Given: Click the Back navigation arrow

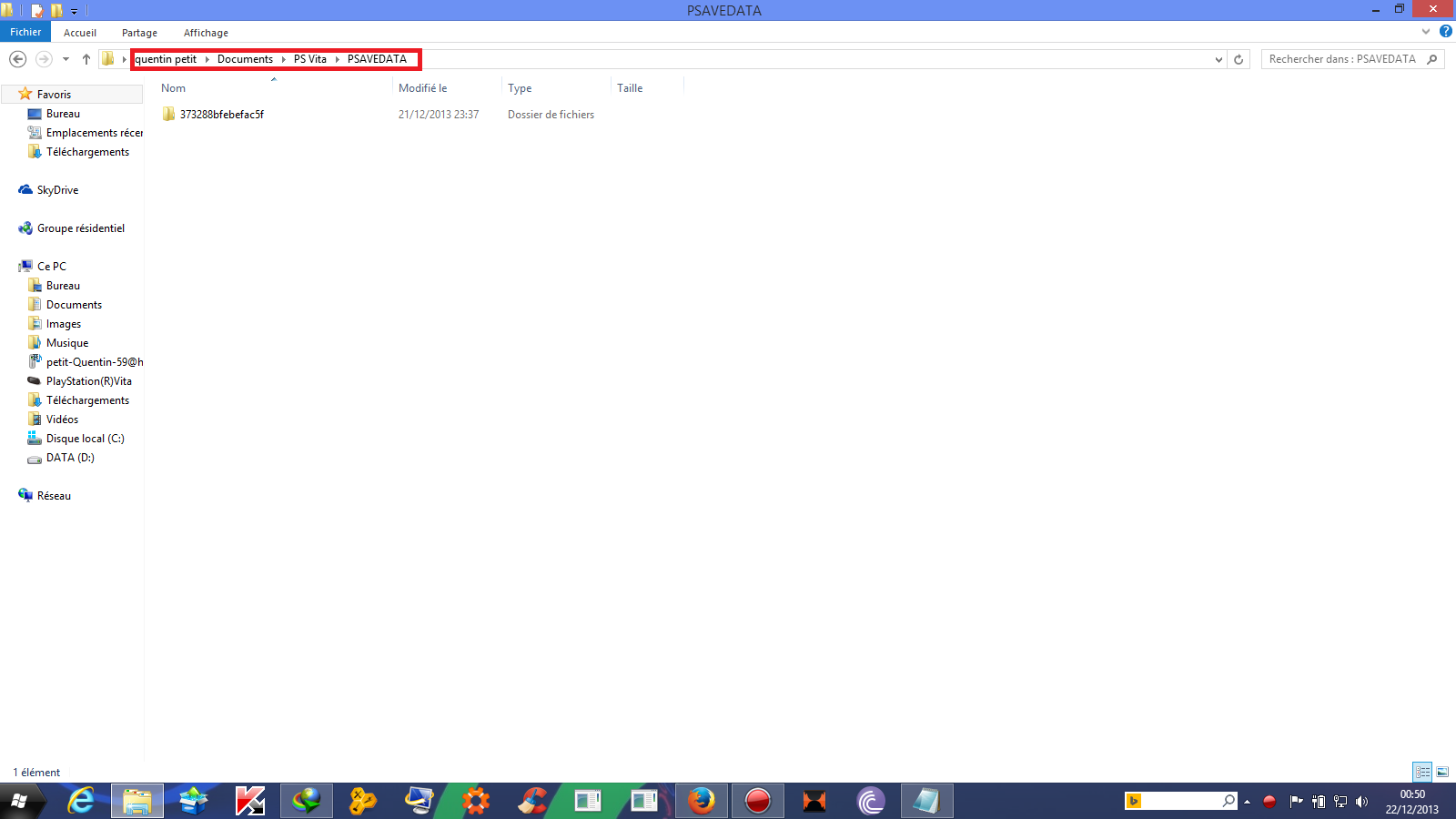Looking at the screenshot, I should (17, 59).
